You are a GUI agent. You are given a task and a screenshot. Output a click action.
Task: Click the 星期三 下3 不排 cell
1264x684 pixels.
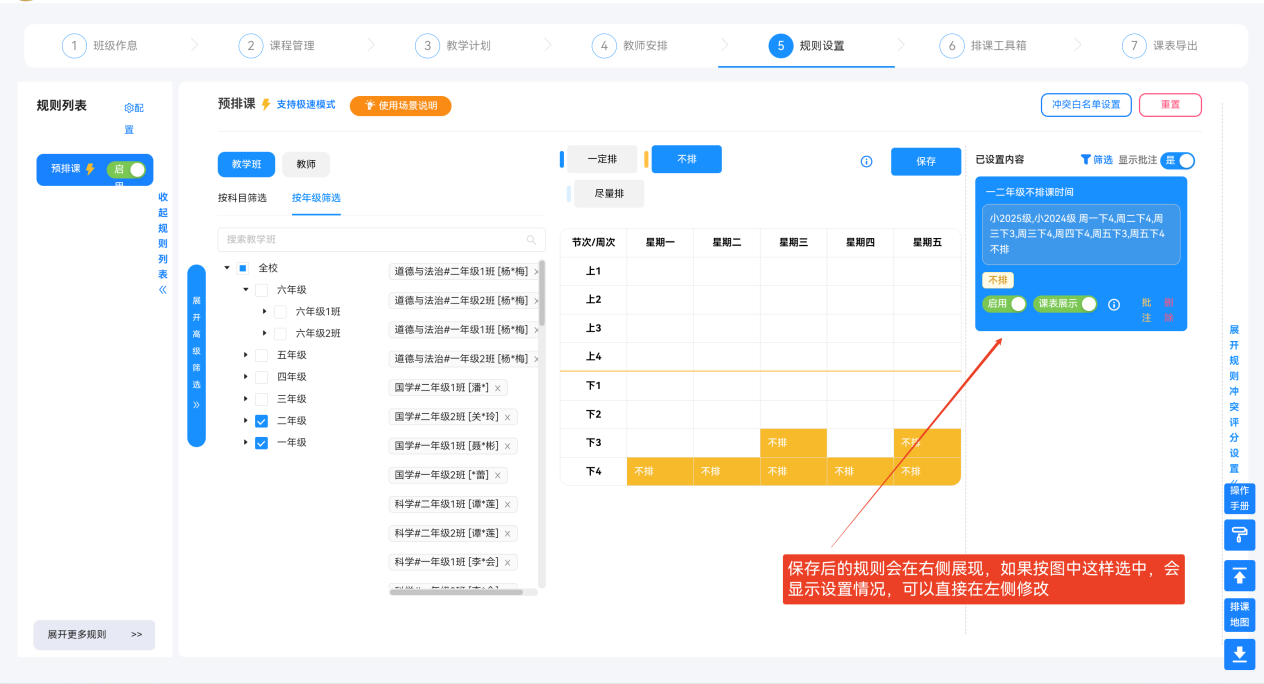(x=793, y=442)
